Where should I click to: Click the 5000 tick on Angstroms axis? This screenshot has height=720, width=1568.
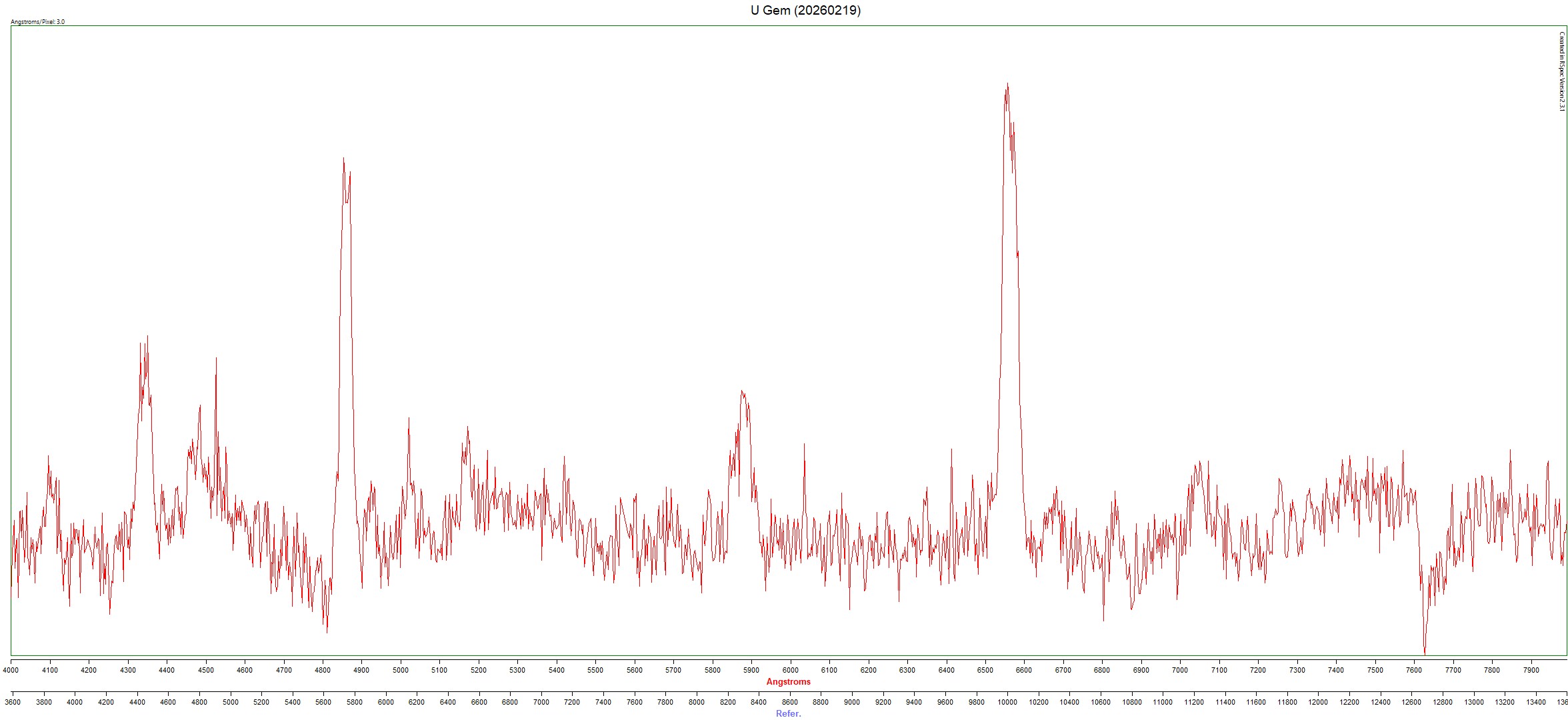click(x=401, y=670)
